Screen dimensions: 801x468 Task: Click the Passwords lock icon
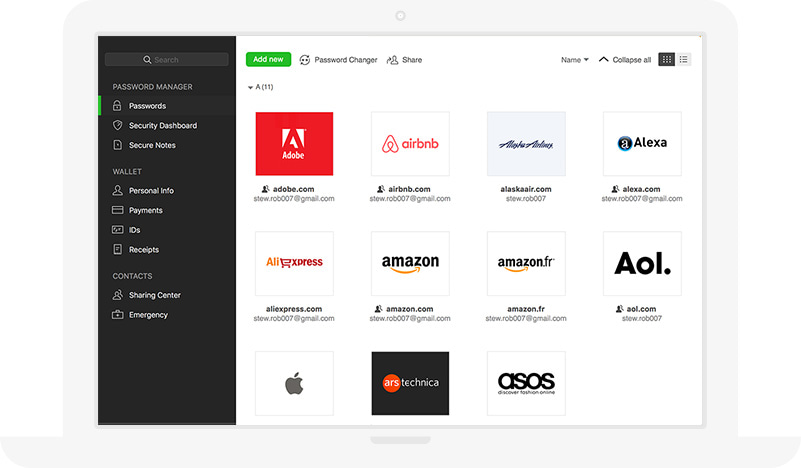[x=117, y=106]
